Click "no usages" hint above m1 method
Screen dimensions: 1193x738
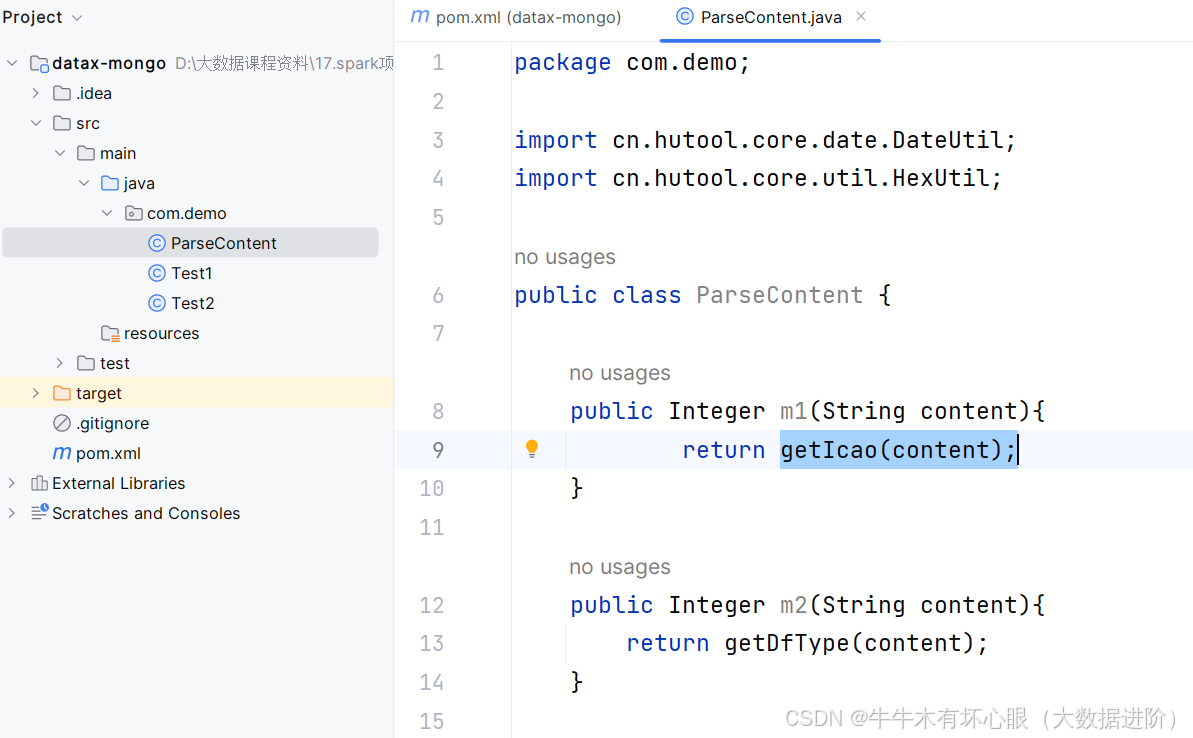[x=620, y=373]
